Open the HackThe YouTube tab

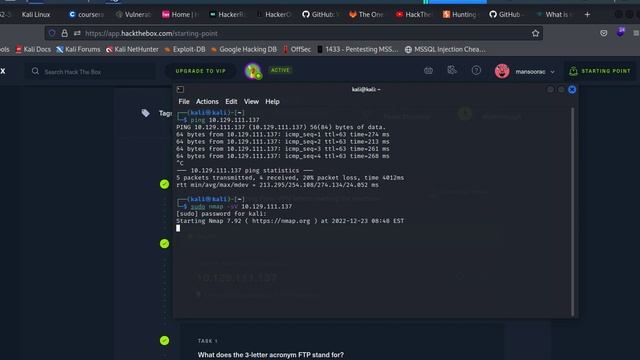click(x=413, y=14)
